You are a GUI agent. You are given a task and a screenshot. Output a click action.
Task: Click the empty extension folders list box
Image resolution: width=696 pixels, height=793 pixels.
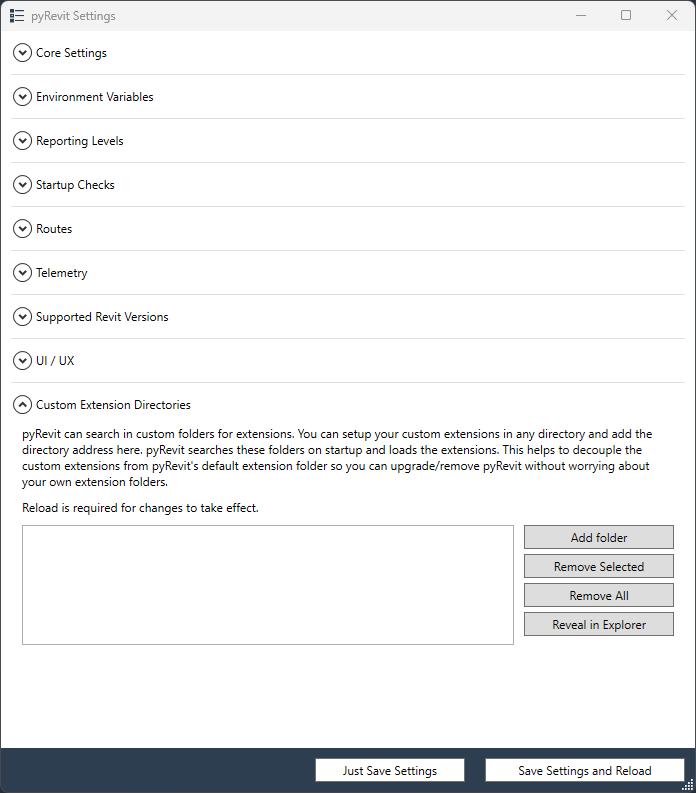tap(268, 585)
